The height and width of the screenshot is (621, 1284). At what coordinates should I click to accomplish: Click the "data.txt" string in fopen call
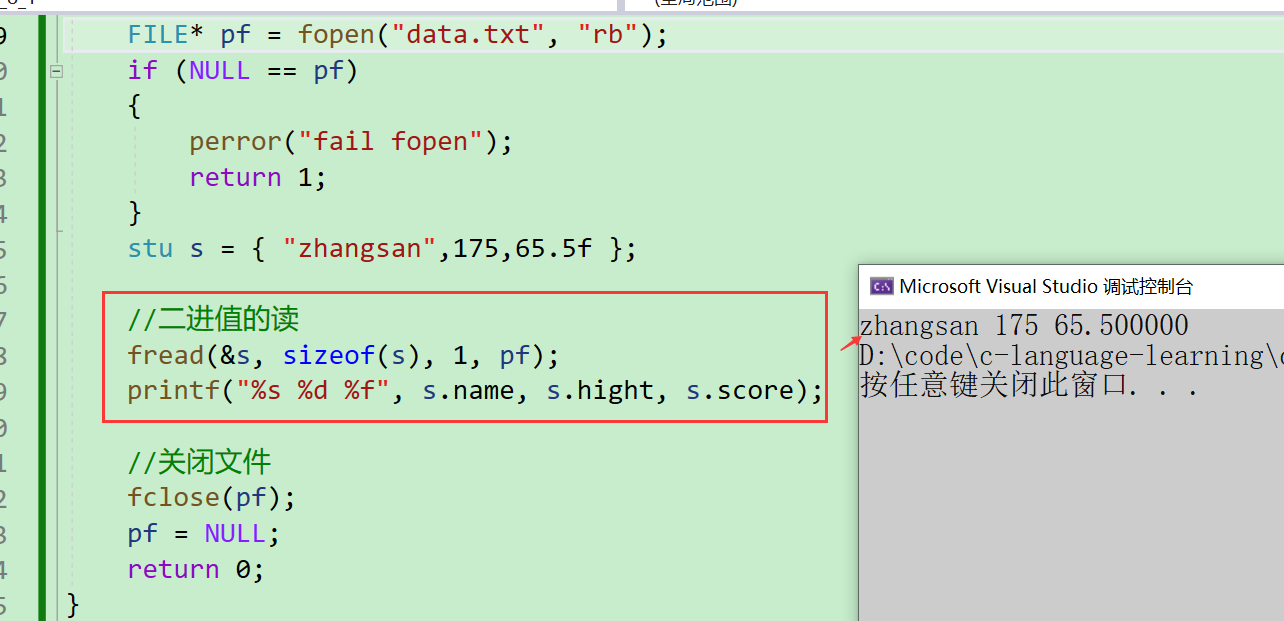pos(469,35)
